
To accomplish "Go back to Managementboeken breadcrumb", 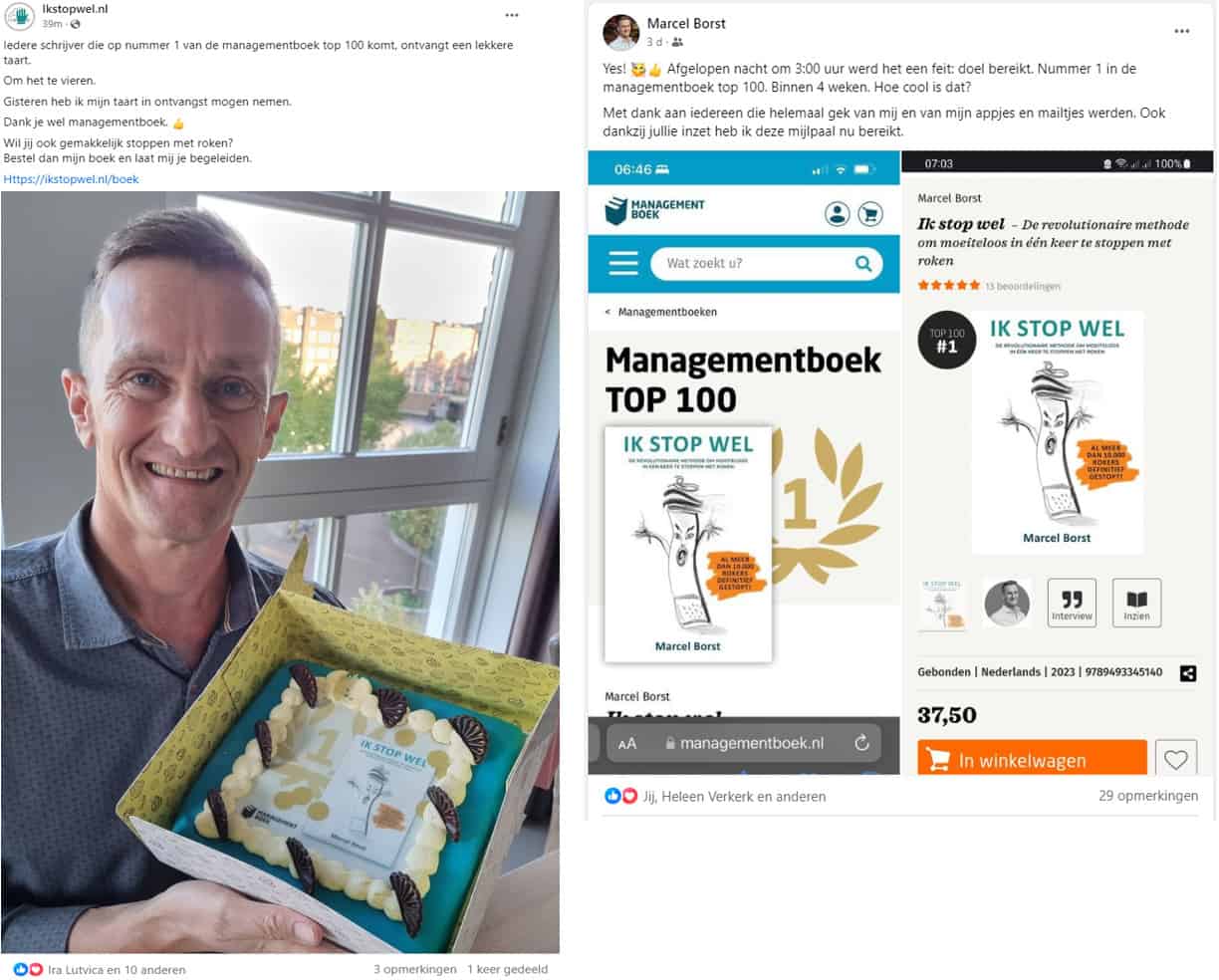I will tap(661, 312).
